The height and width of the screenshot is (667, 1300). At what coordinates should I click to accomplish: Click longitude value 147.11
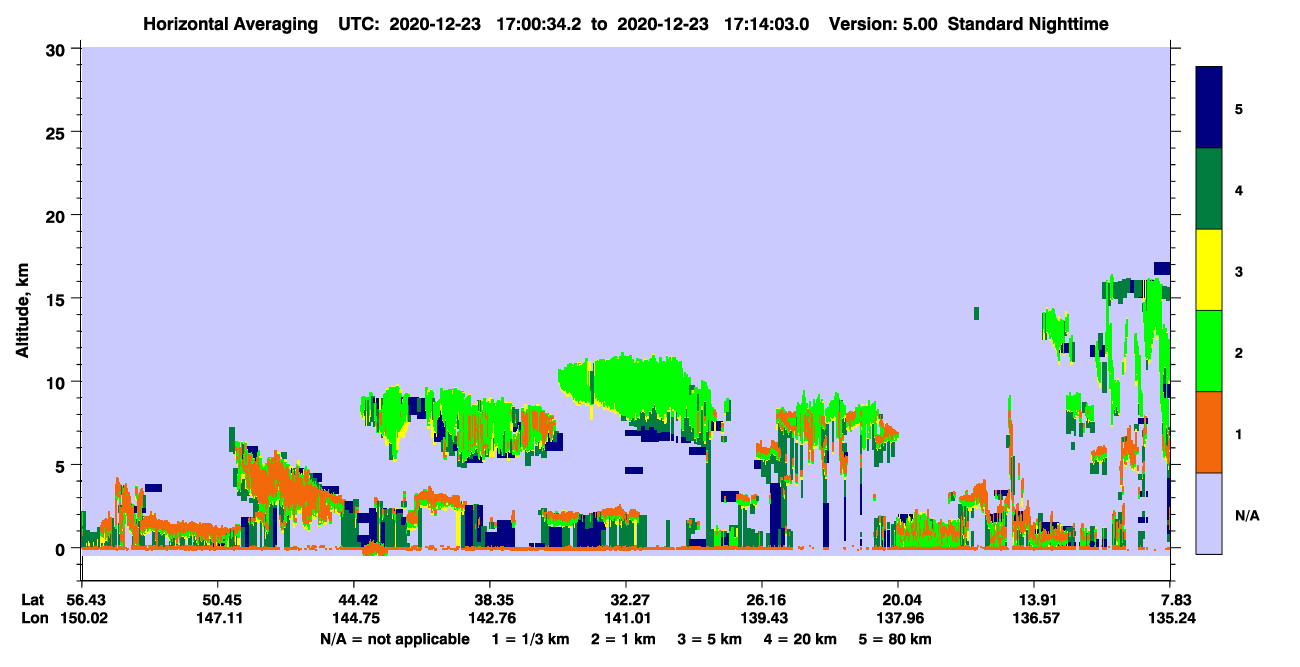[218, 618]
